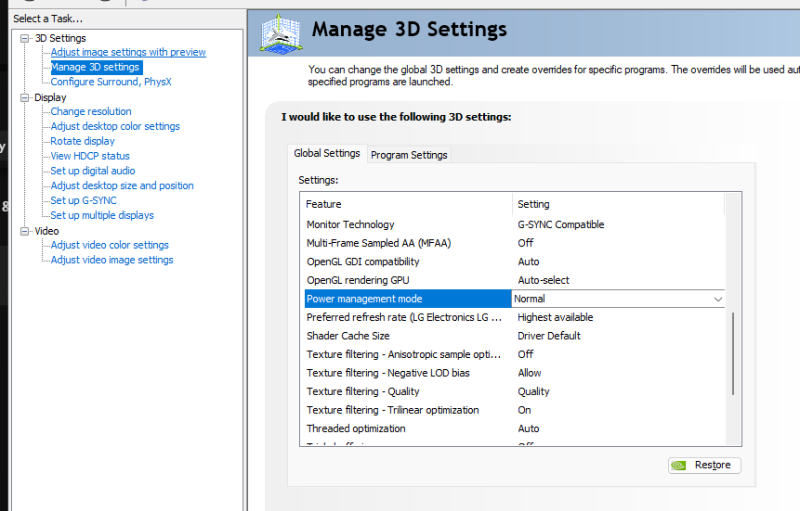Screen dimensions: 800x511
Task: Select Manage 3D settings in task tree
Action: click(96, 67)
